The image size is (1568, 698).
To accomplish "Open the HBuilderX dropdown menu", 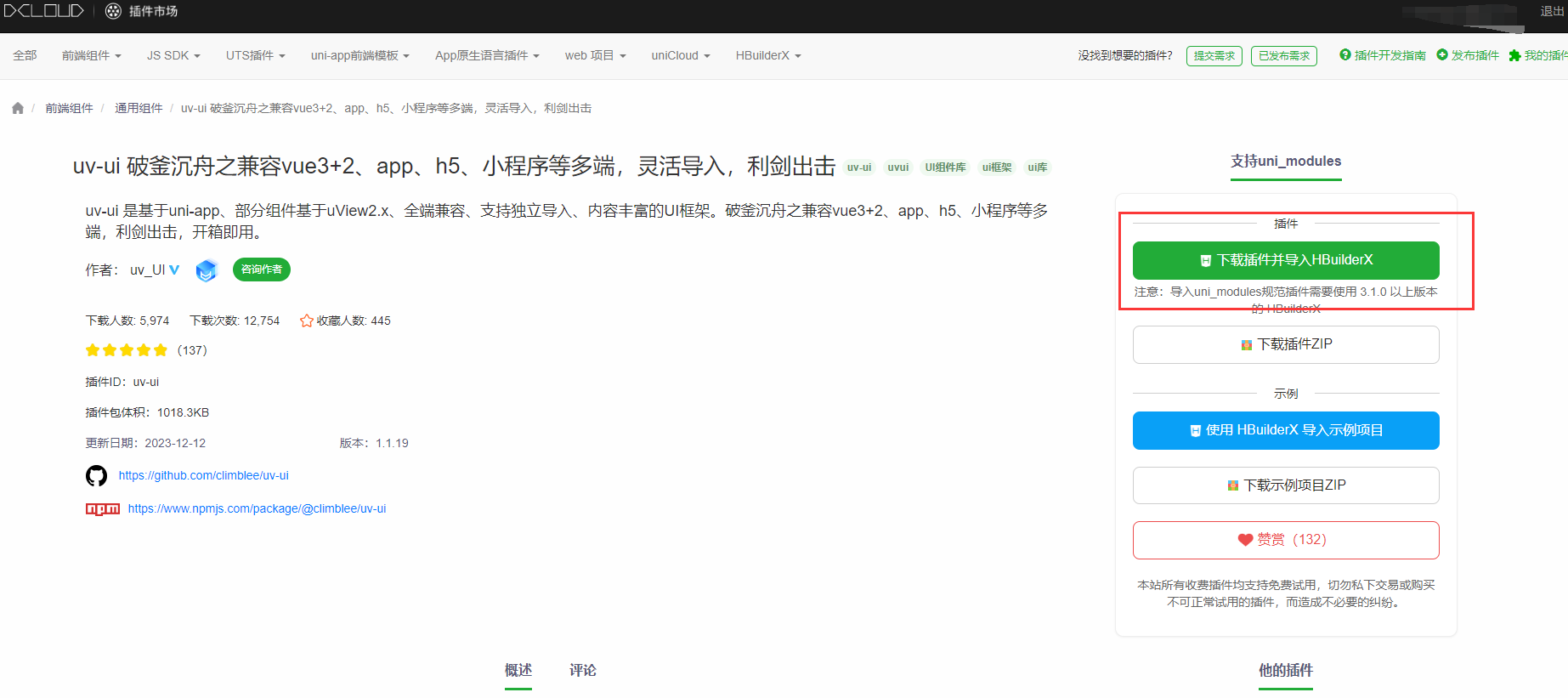I will pyautogui.click(x=768, y=55).
